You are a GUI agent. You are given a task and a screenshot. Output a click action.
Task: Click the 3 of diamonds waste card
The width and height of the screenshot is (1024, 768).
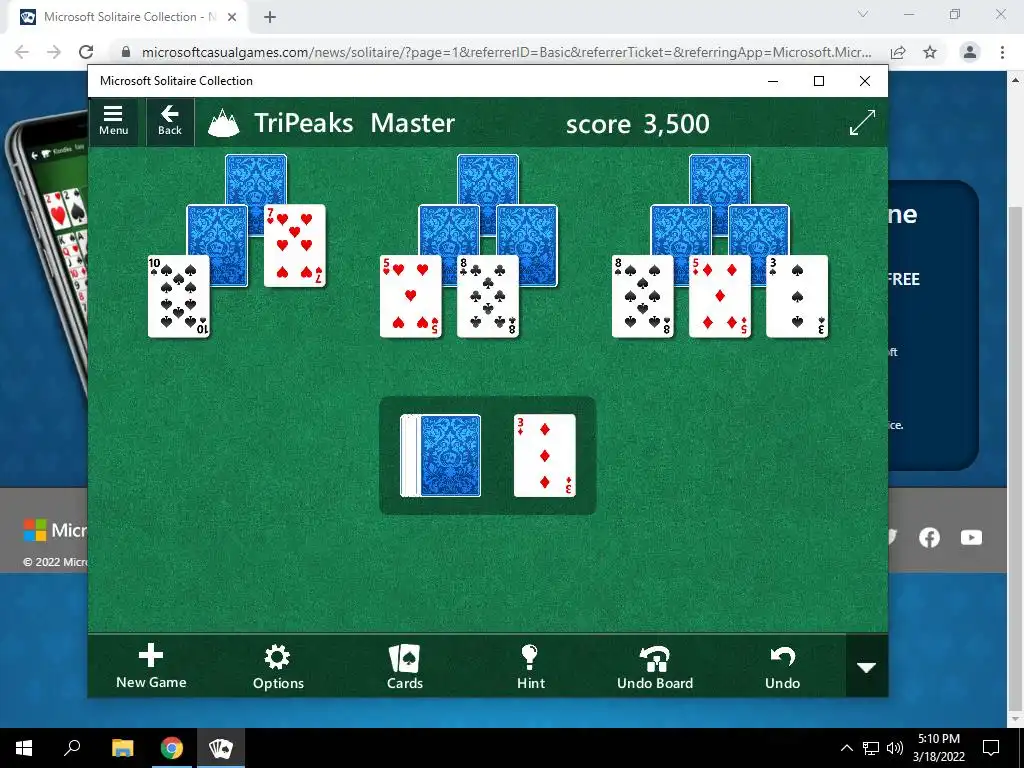click(x=545, y=455)
